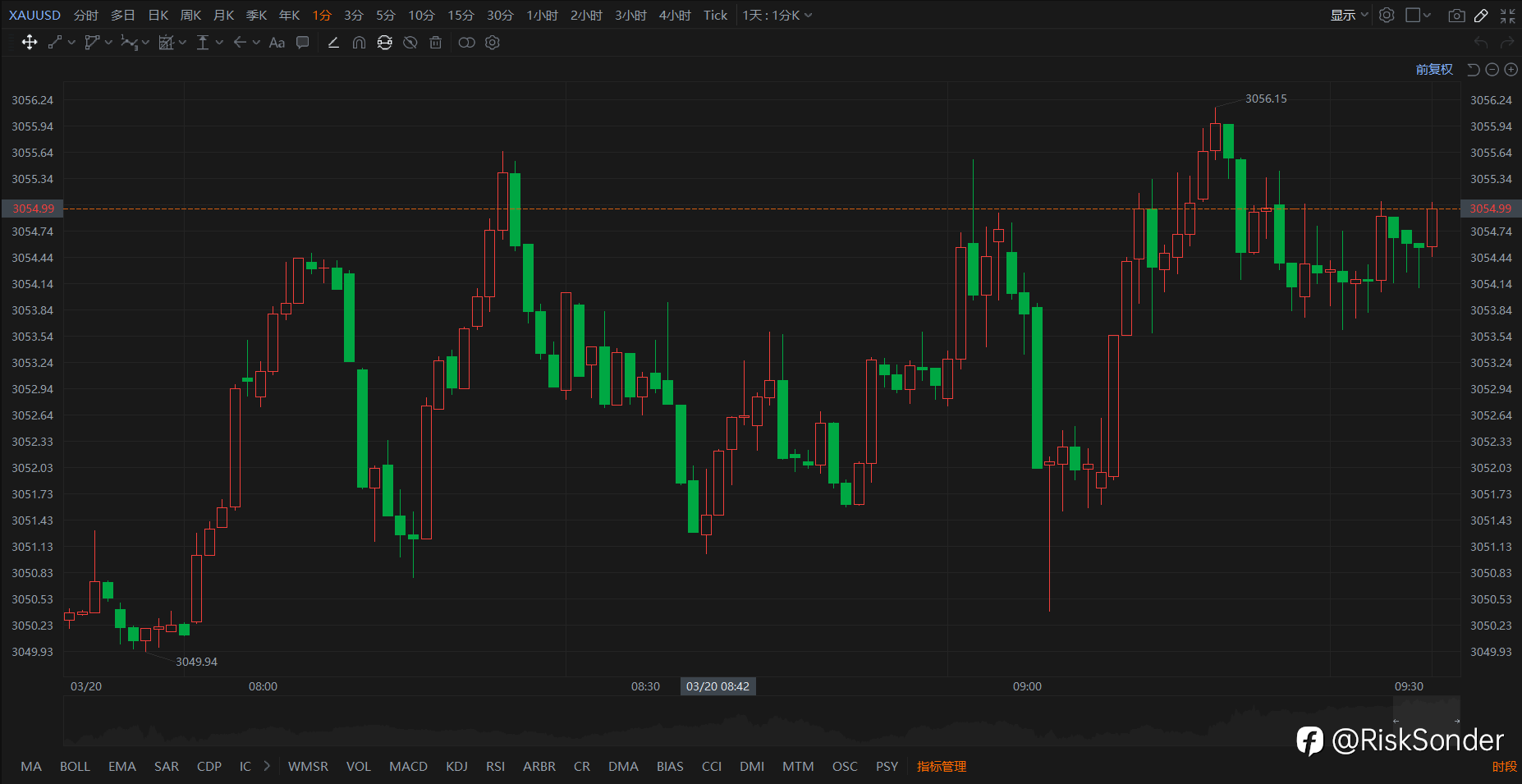Select the Aa text annotation tool
Image resolution: width=1522 pixels, height=784 pixels.
[x=277, y=43]
